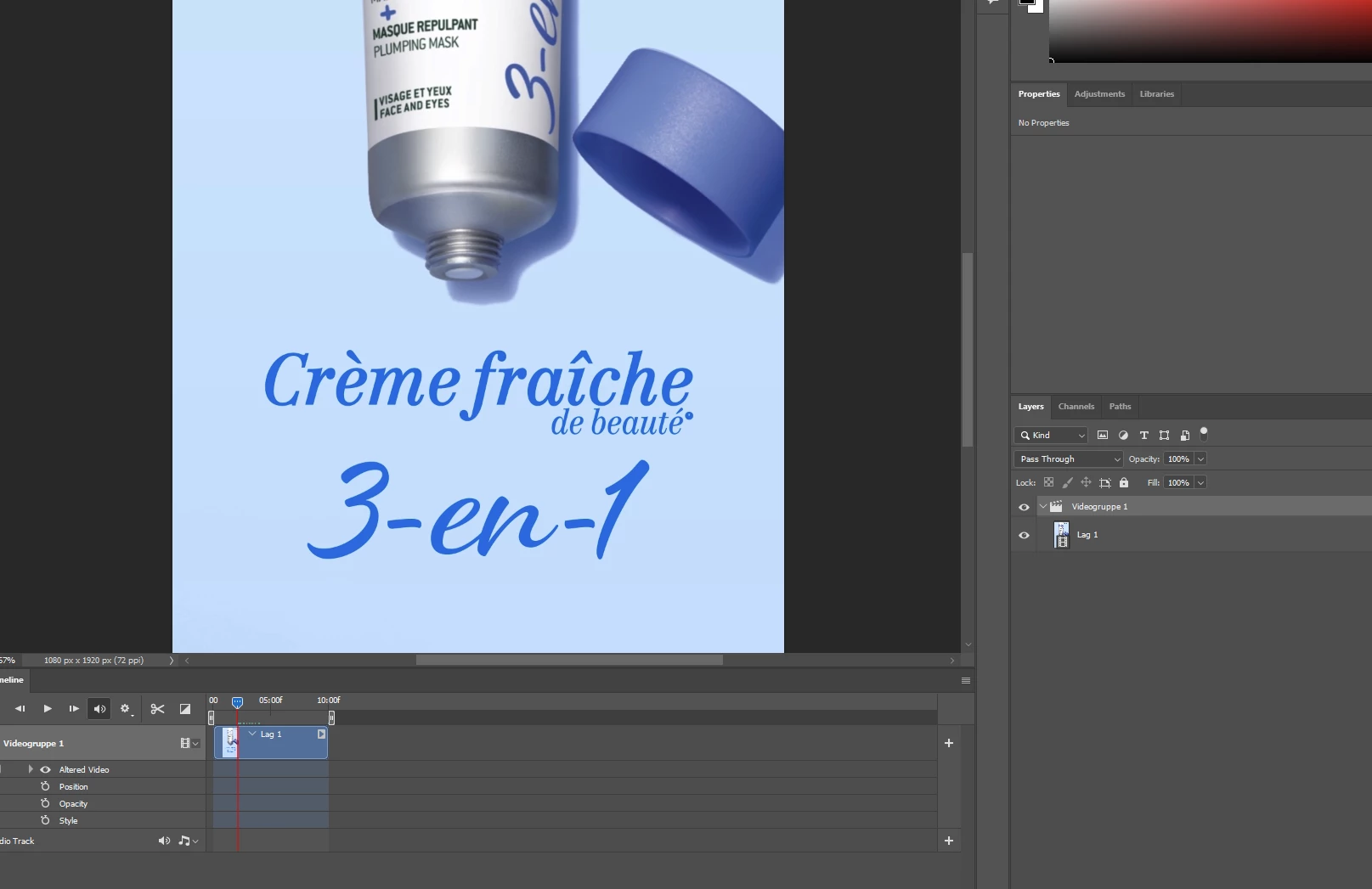1372x889 pixels.
Task: Lock layer position
Action: tap(1086, 482)
